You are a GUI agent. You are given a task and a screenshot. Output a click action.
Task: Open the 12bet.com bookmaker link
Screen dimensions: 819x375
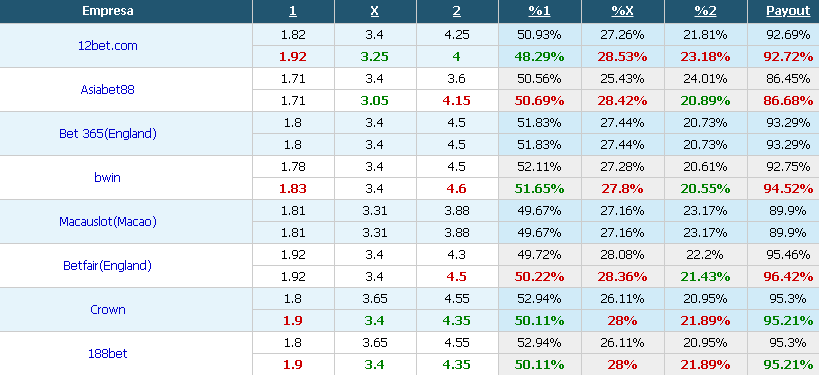pos(108,45)
